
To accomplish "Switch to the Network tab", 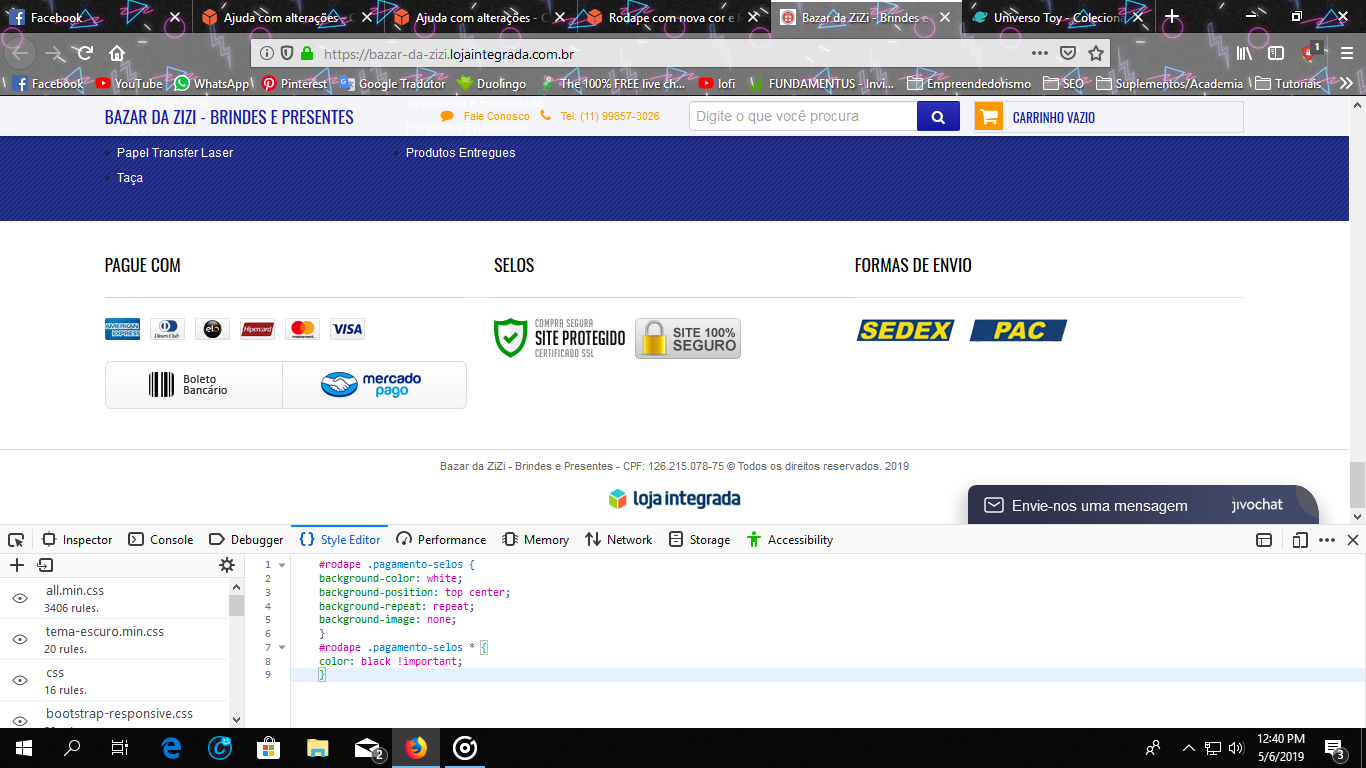I will [x=619, y=540].
